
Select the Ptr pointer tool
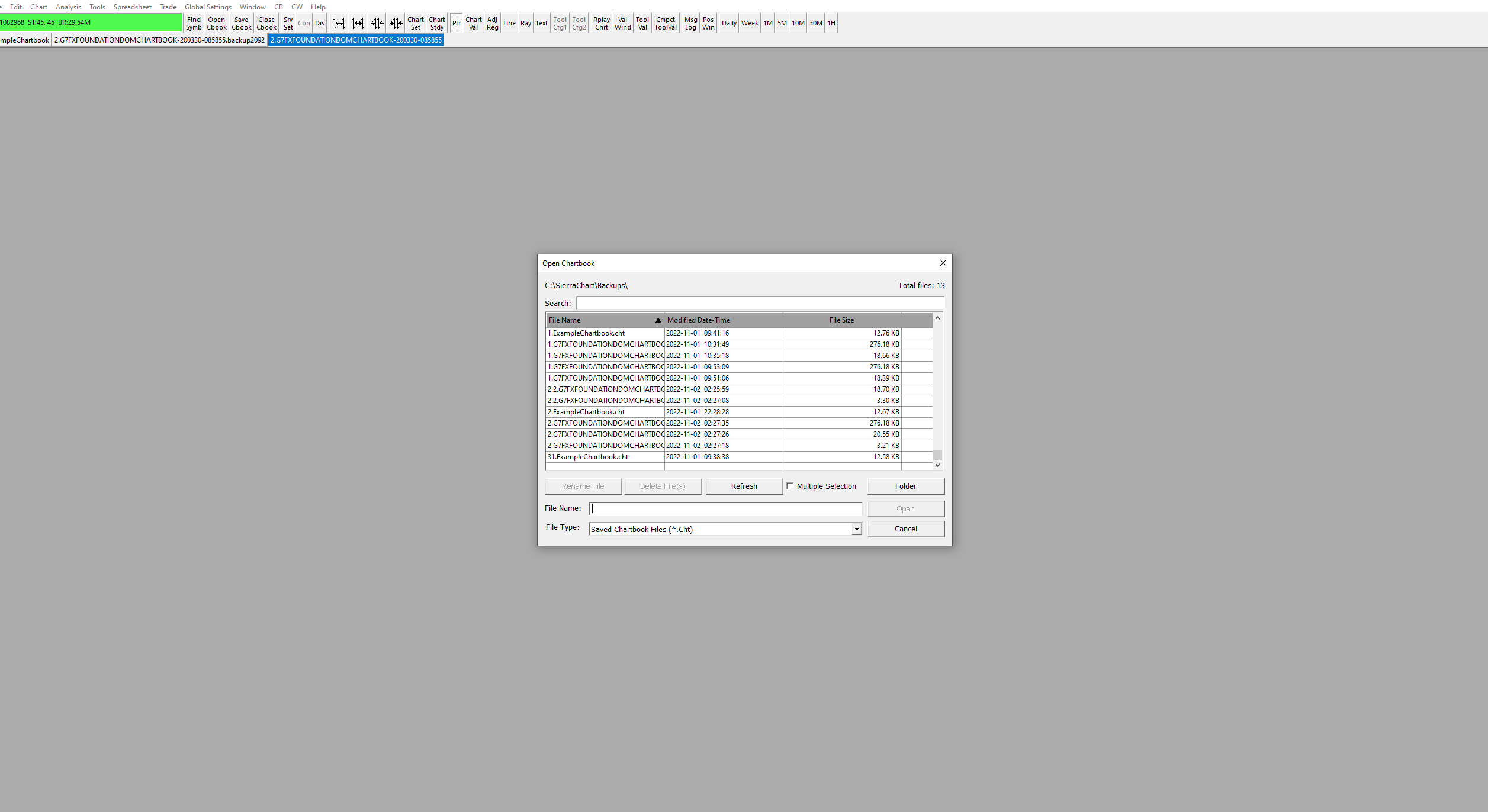(x=456, y=23)
